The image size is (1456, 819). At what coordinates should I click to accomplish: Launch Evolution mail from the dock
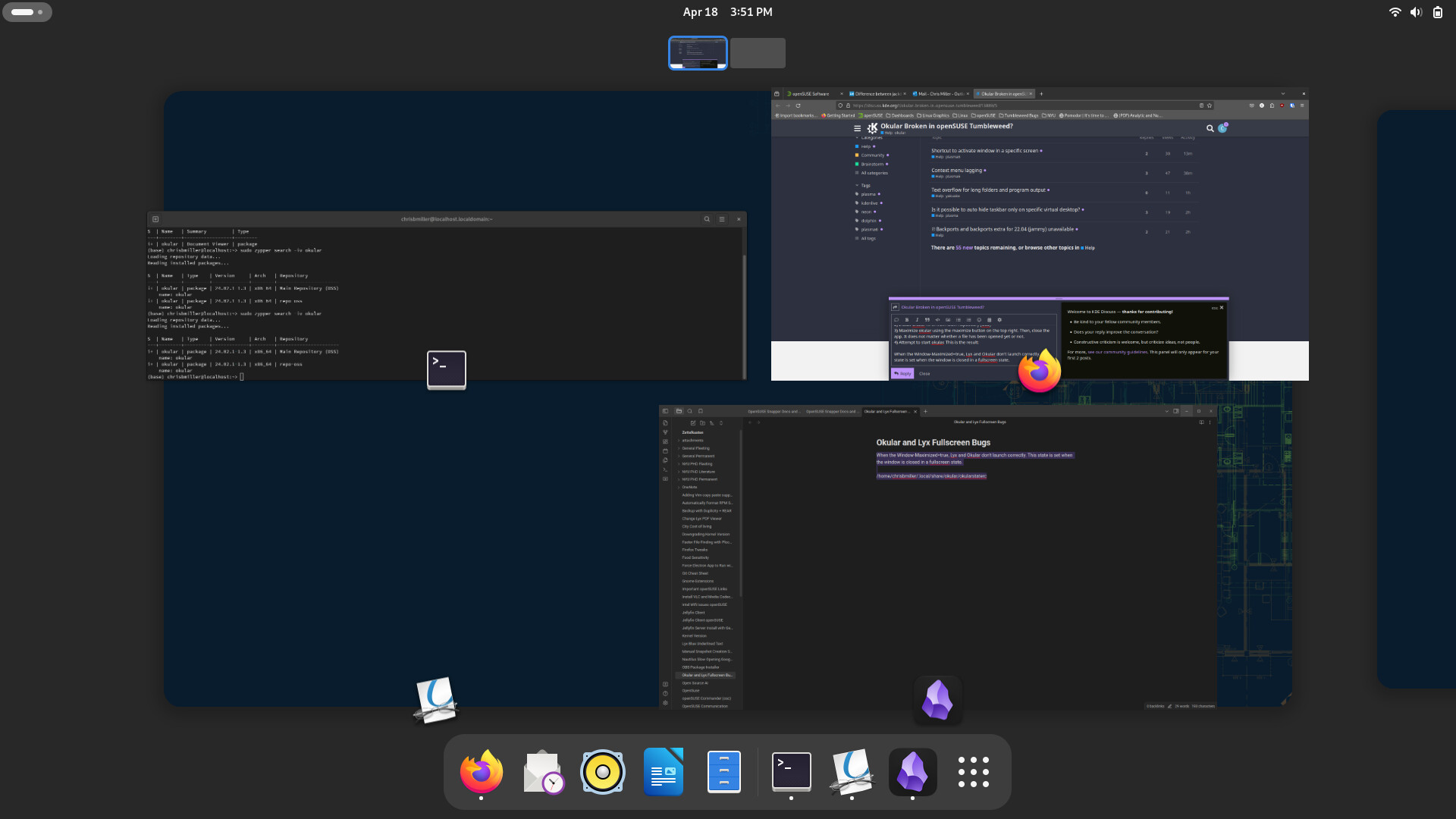542,771
